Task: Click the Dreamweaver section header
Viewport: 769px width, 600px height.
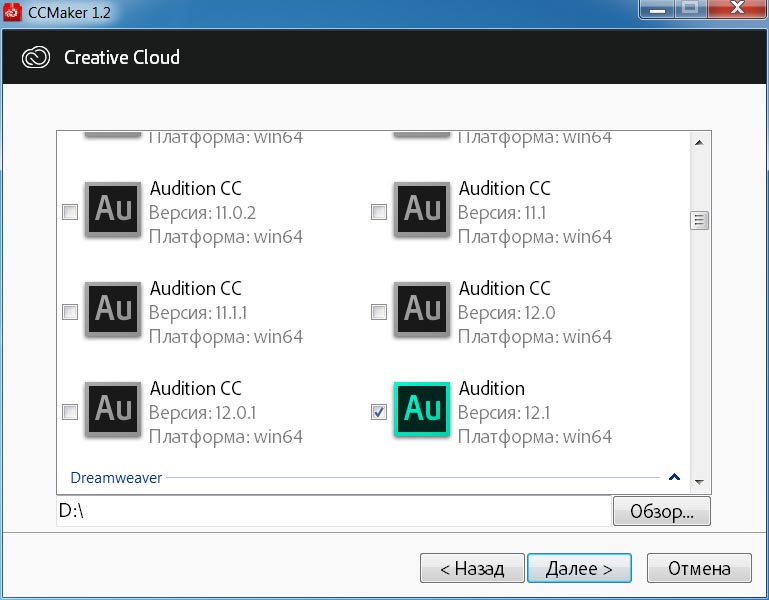Action: pos(116,478)
